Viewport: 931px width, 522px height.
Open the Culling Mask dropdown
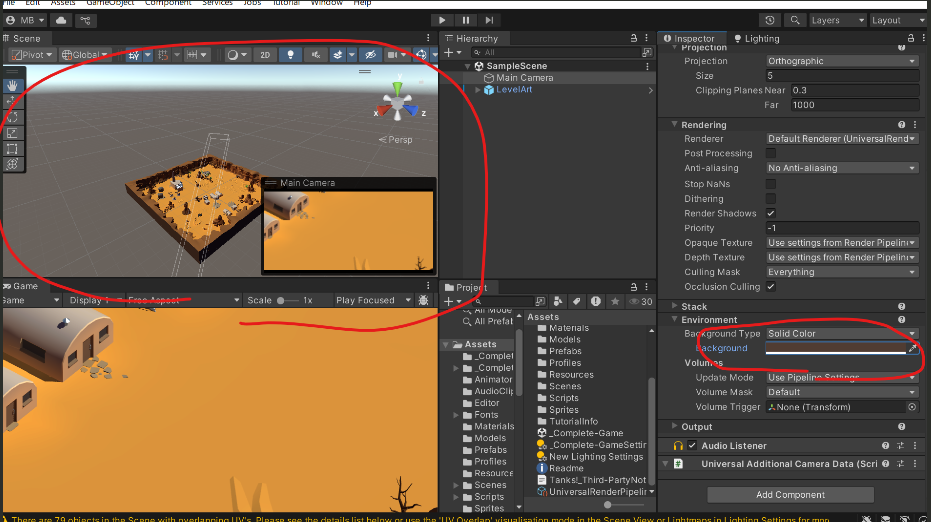pos(842,272)
